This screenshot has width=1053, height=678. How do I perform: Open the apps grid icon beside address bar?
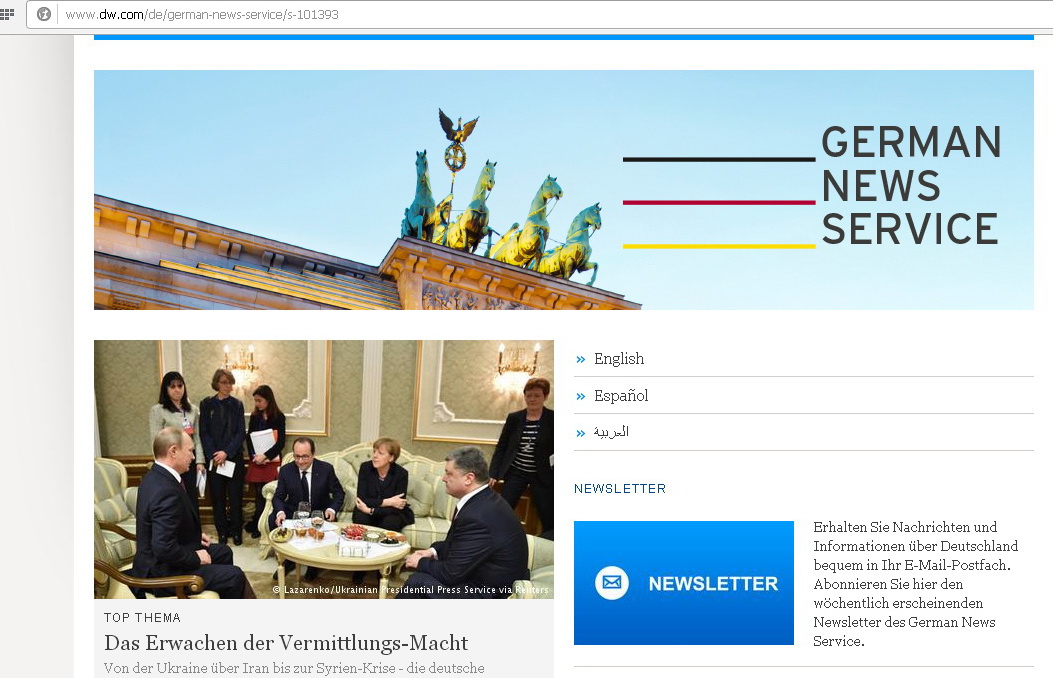point(6,13)
